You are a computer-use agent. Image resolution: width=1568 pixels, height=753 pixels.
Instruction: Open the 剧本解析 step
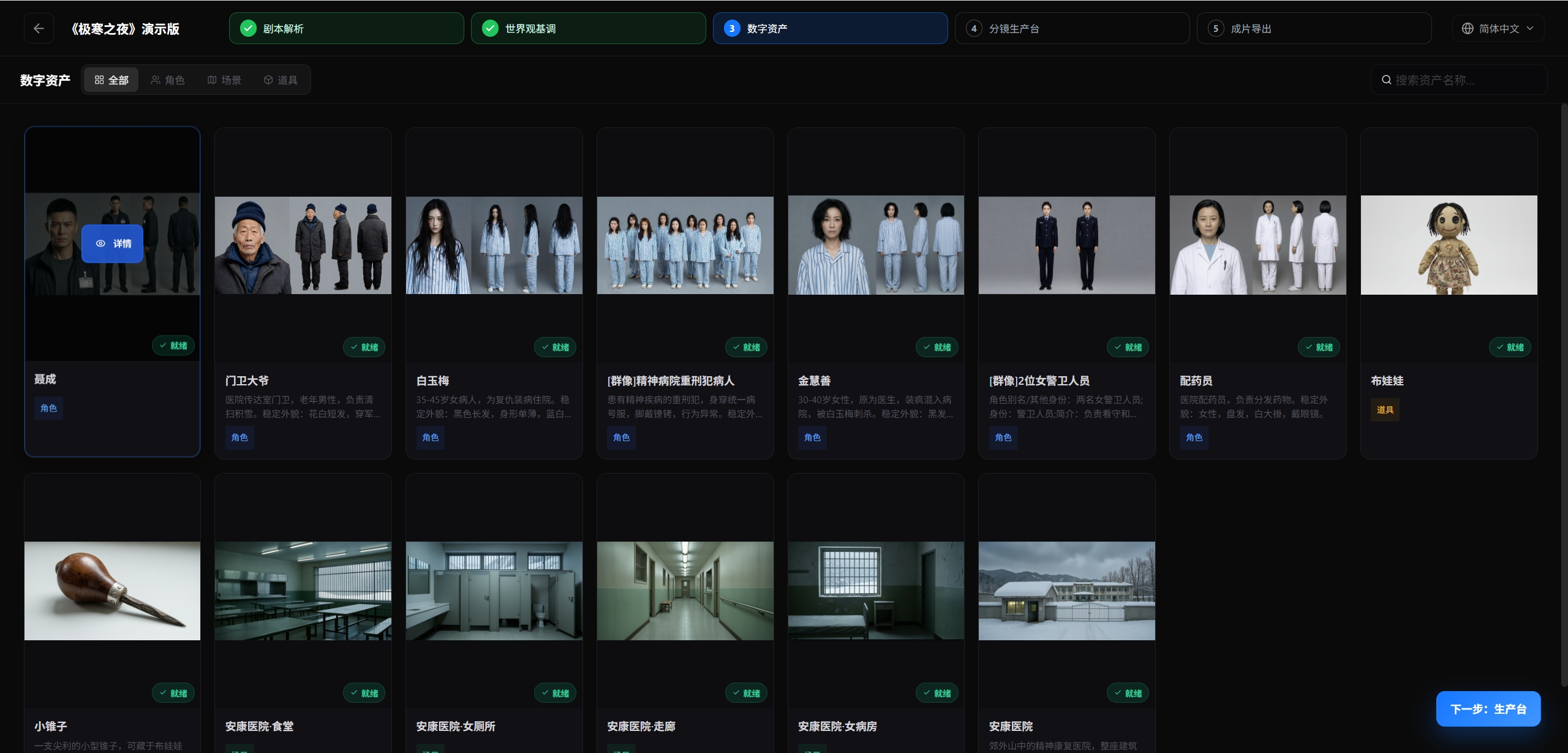tap(346, 28)
